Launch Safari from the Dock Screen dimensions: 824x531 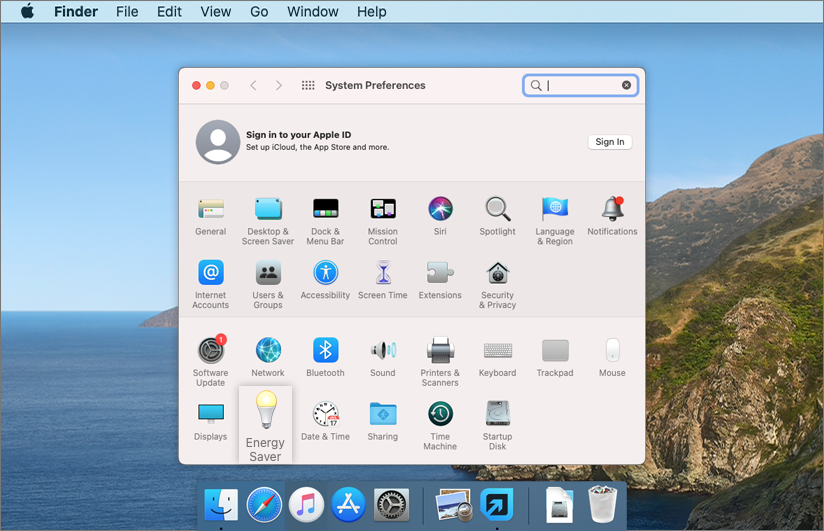pyautogui.click(x=264, y=505)
